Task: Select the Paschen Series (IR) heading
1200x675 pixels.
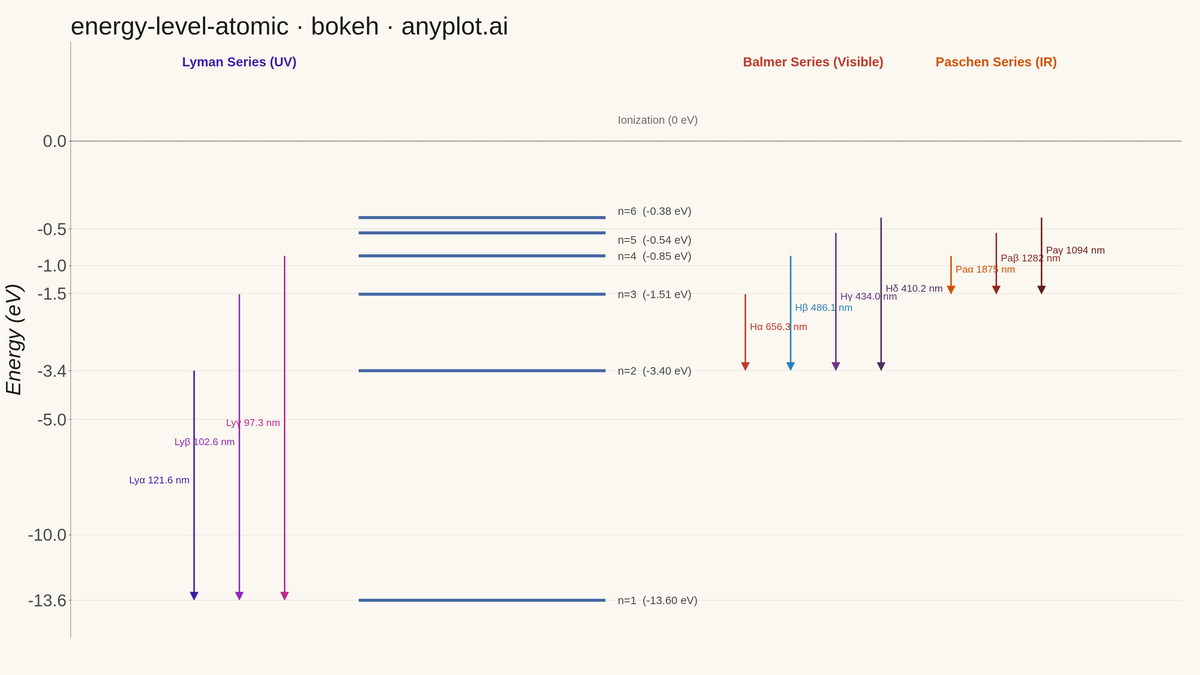Action: pyautogui.click(x=996, y=62)
